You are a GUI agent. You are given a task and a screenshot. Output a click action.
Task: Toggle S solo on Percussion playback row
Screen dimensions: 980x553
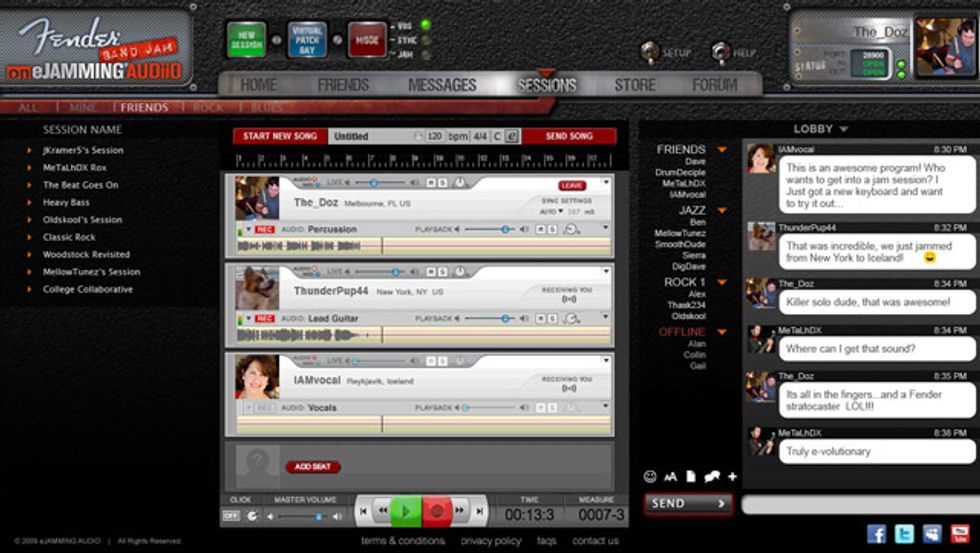pos(552,230)
